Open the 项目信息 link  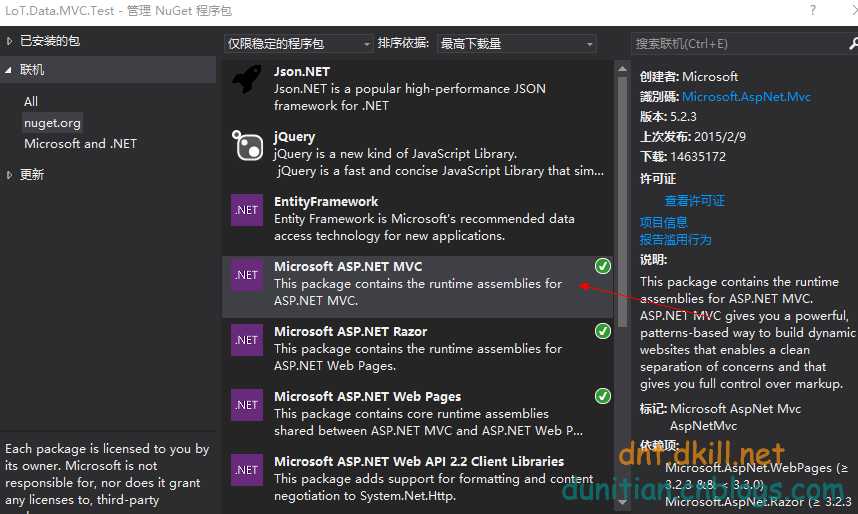click(663, 222)
